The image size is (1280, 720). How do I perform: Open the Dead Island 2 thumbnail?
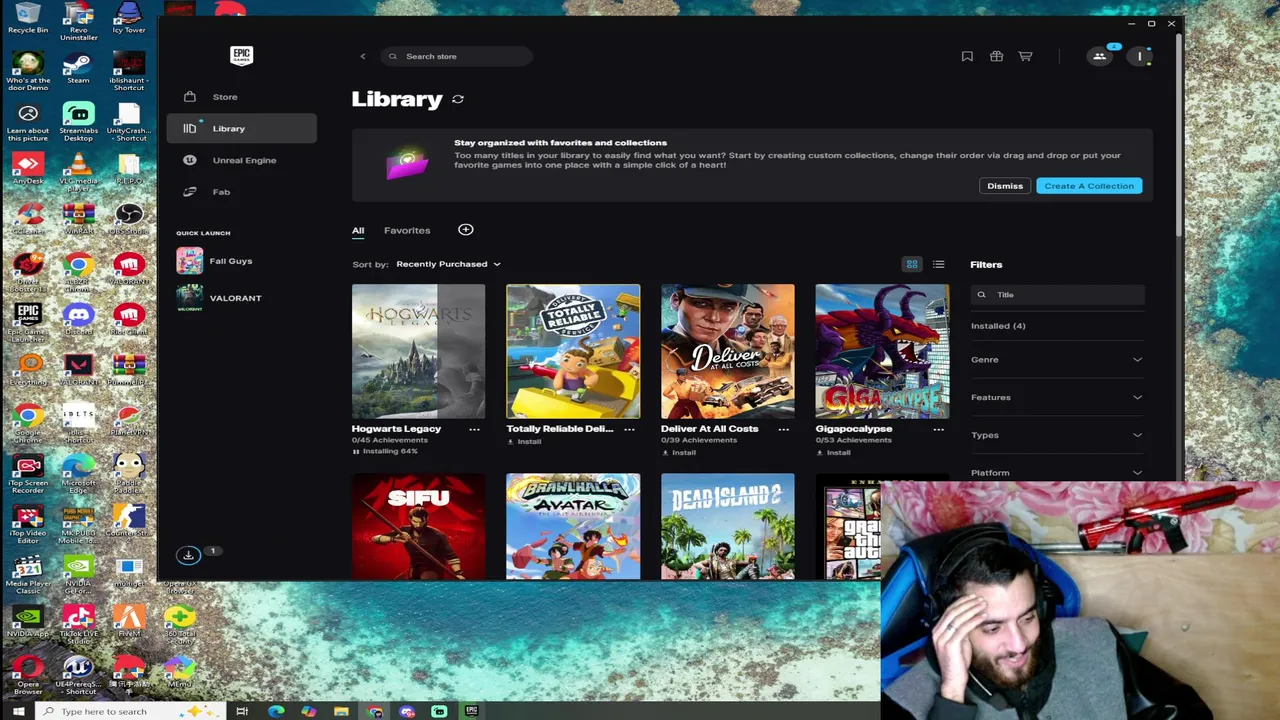coord(727,526)
